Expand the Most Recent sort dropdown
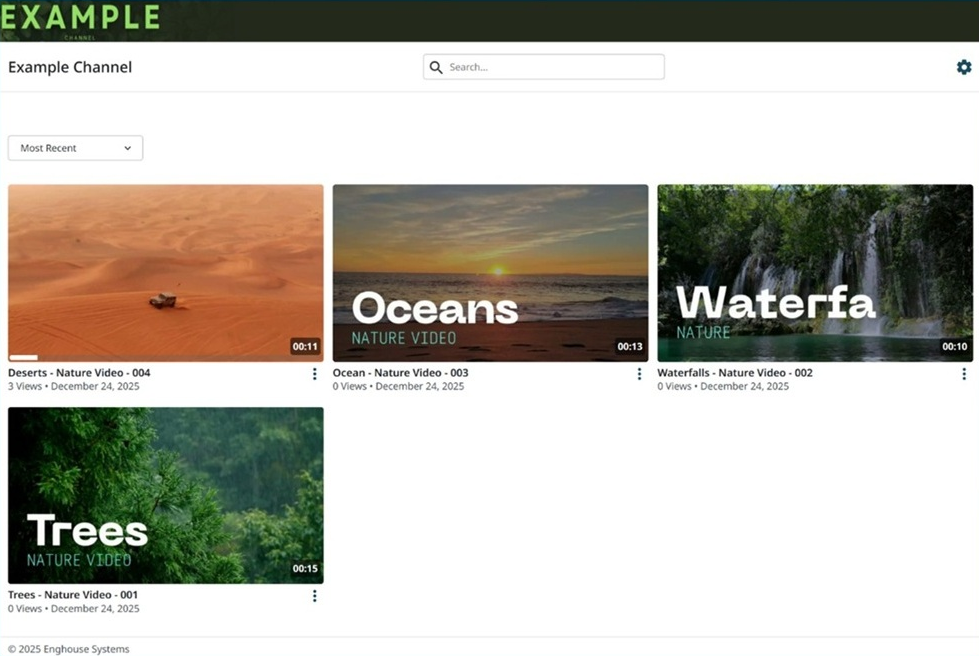The height and width of the screenshot is (656, 979). [x=75, y=148]
